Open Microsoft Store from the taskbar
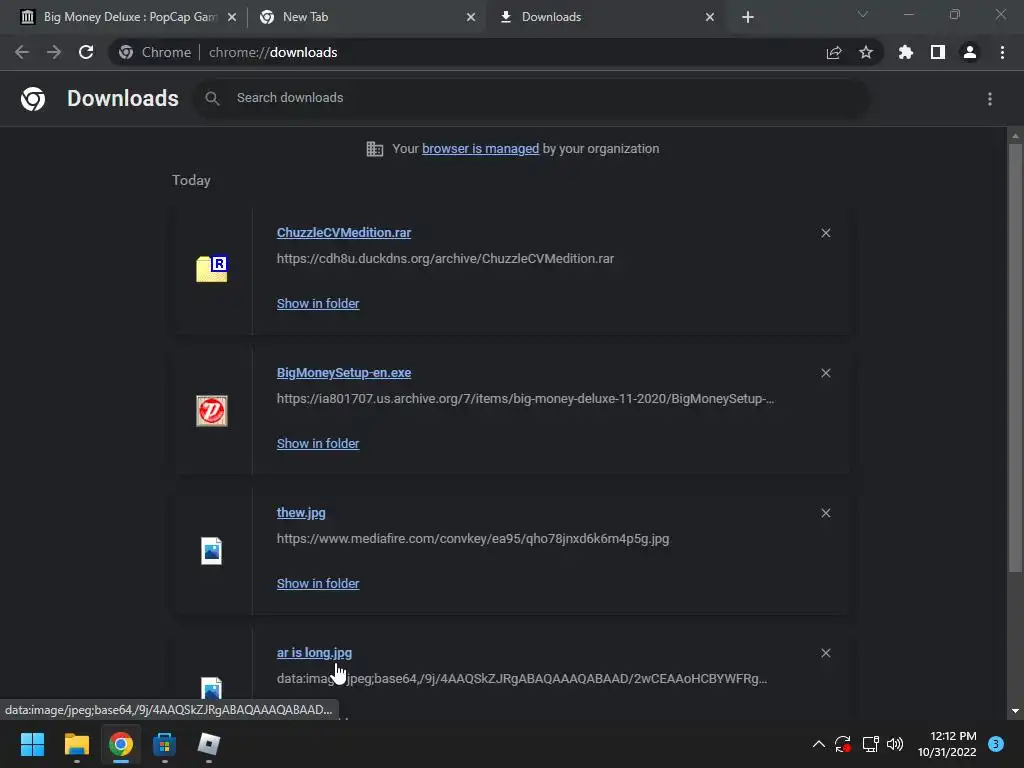 pyautogui.click(x=164, y=744)
